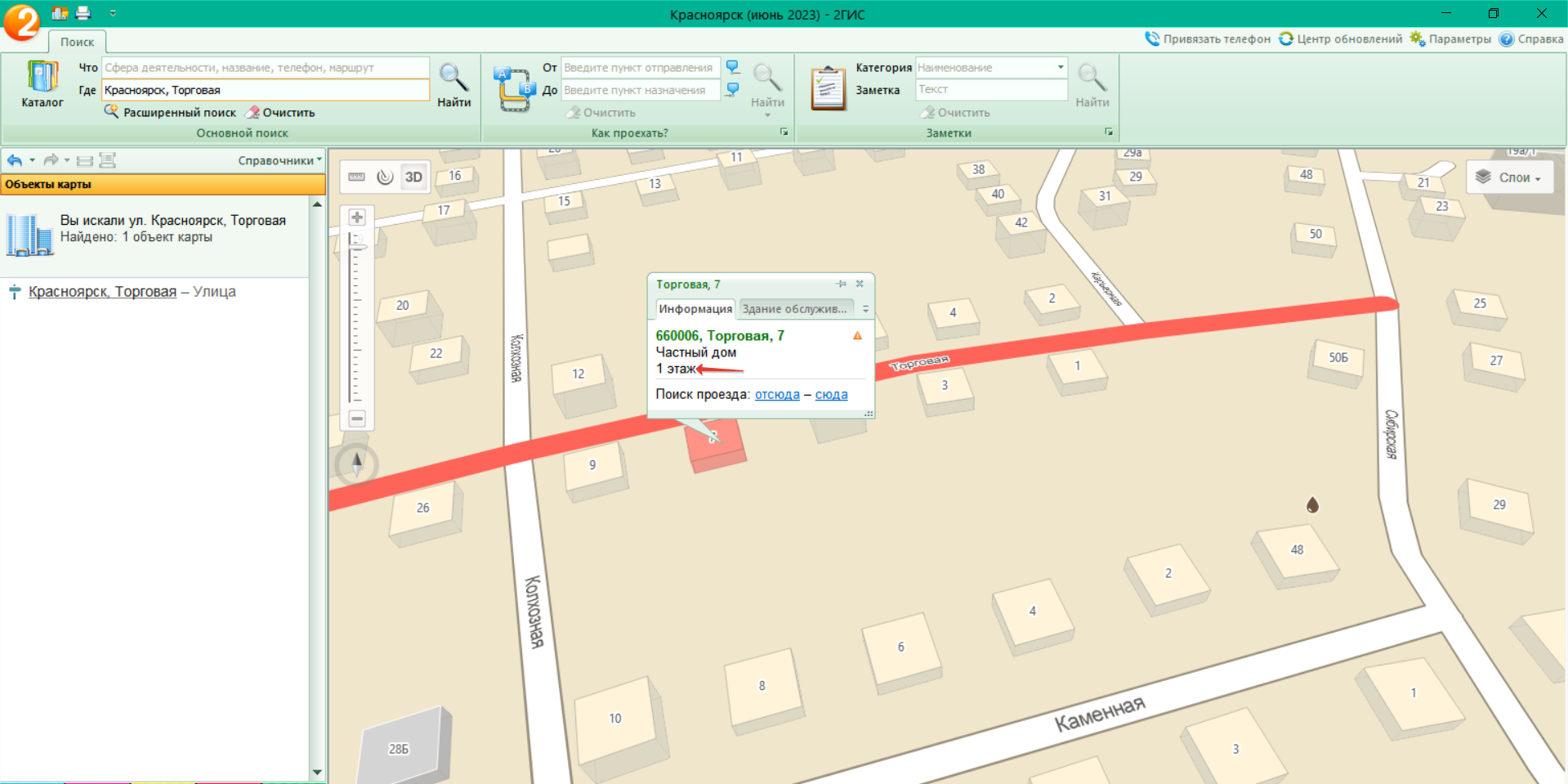1568x784 pixels.
Task: Pick the departure point on map icon
Action: (733, 67)
